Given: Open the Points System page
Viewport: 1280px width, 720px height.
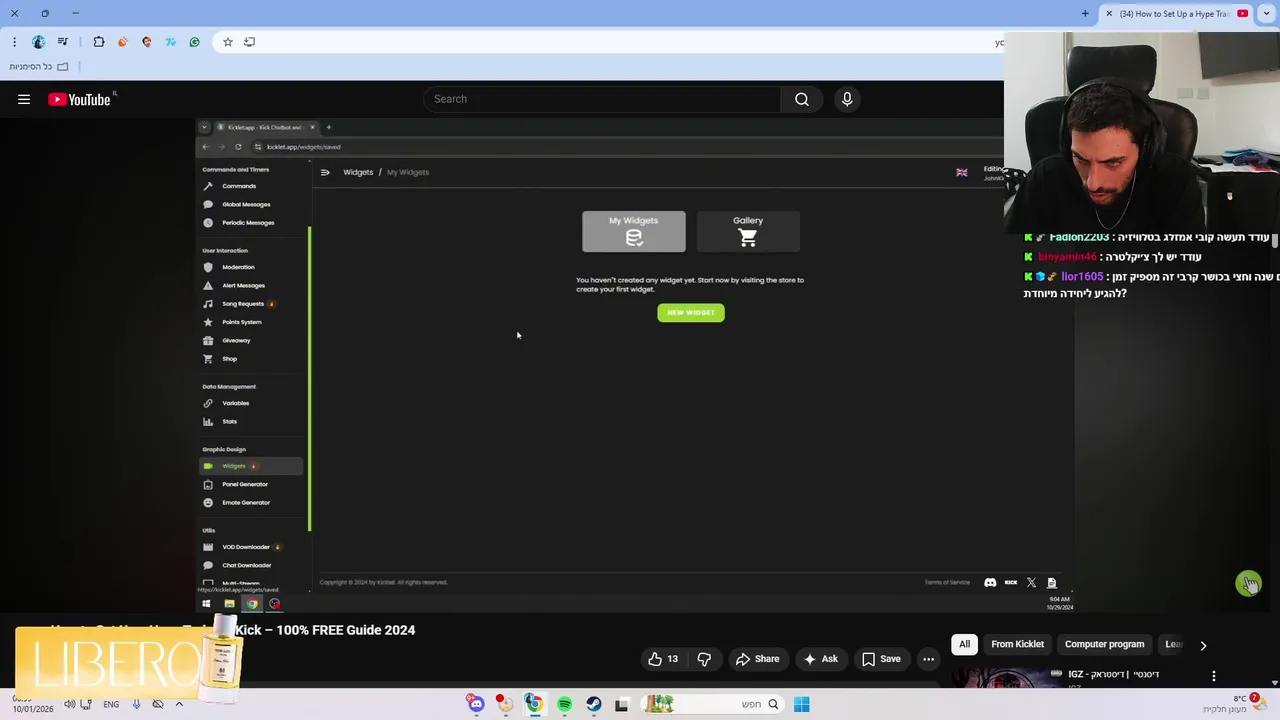Looking at the screenshot, I should (252, 322).
